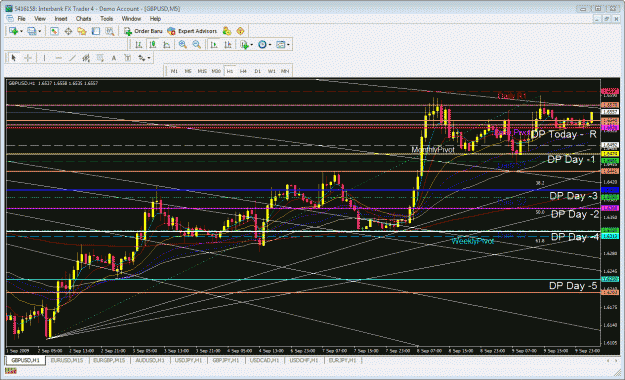Click the Order Baru button
Screen dimensions: 625x380
tap(143, 31)
